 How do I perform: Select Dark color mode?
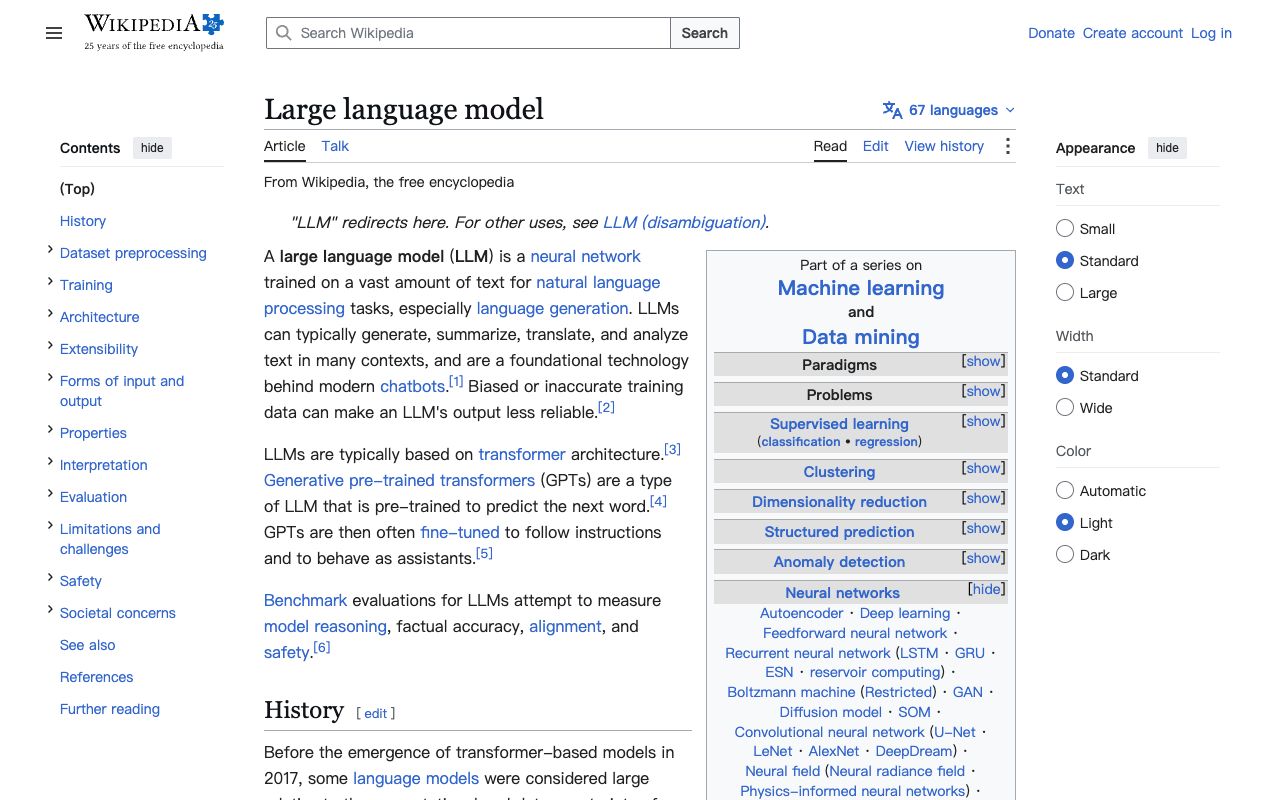point(1065,555)
